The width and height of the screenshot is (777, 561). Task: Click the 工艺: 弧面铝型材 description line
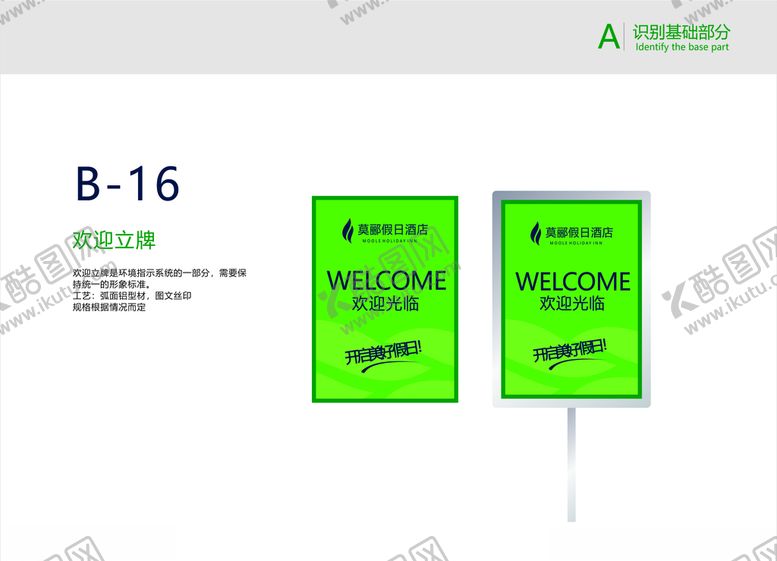tap(132, 296)
